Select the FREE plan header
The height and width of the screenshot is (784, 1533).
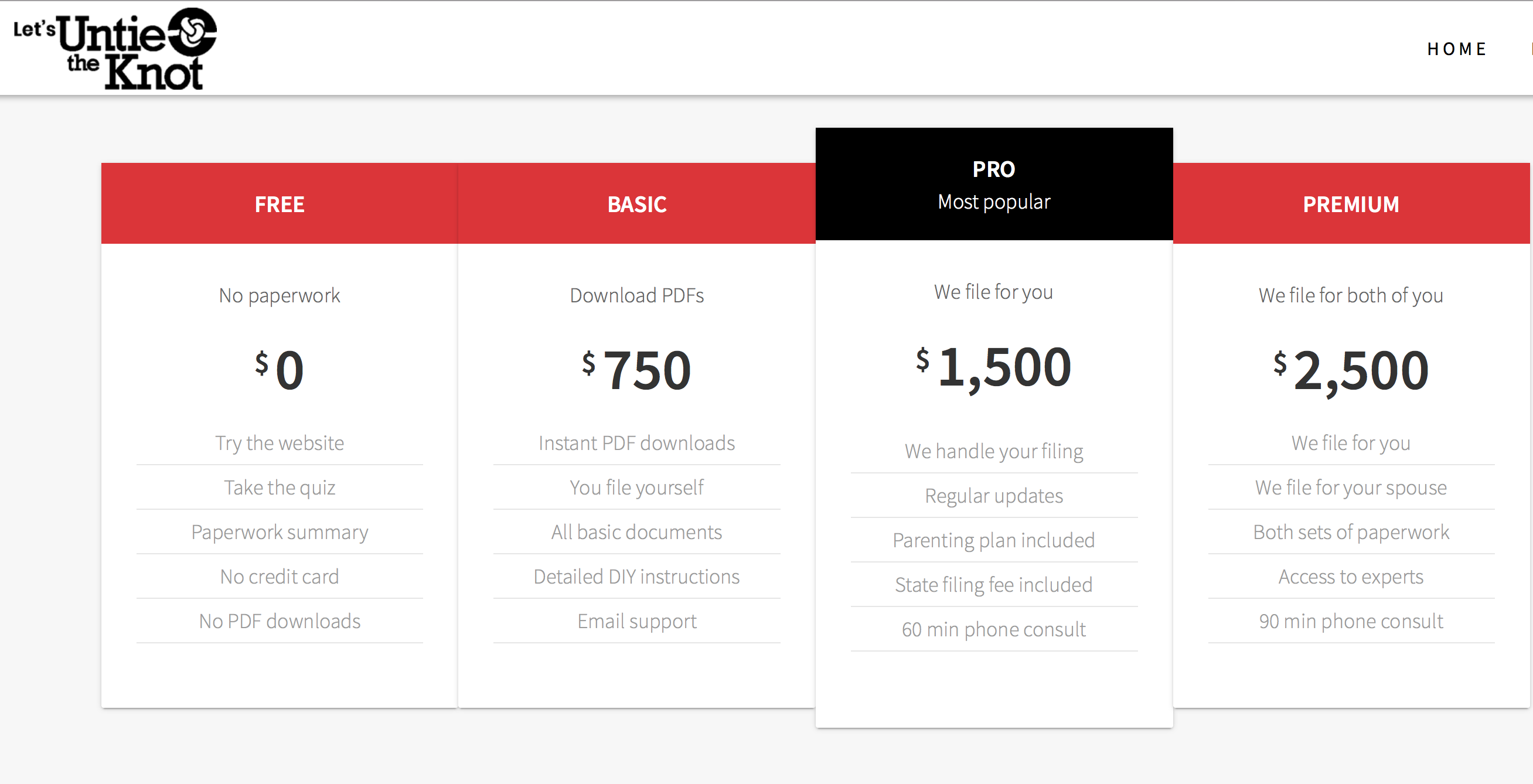(279, 204)
